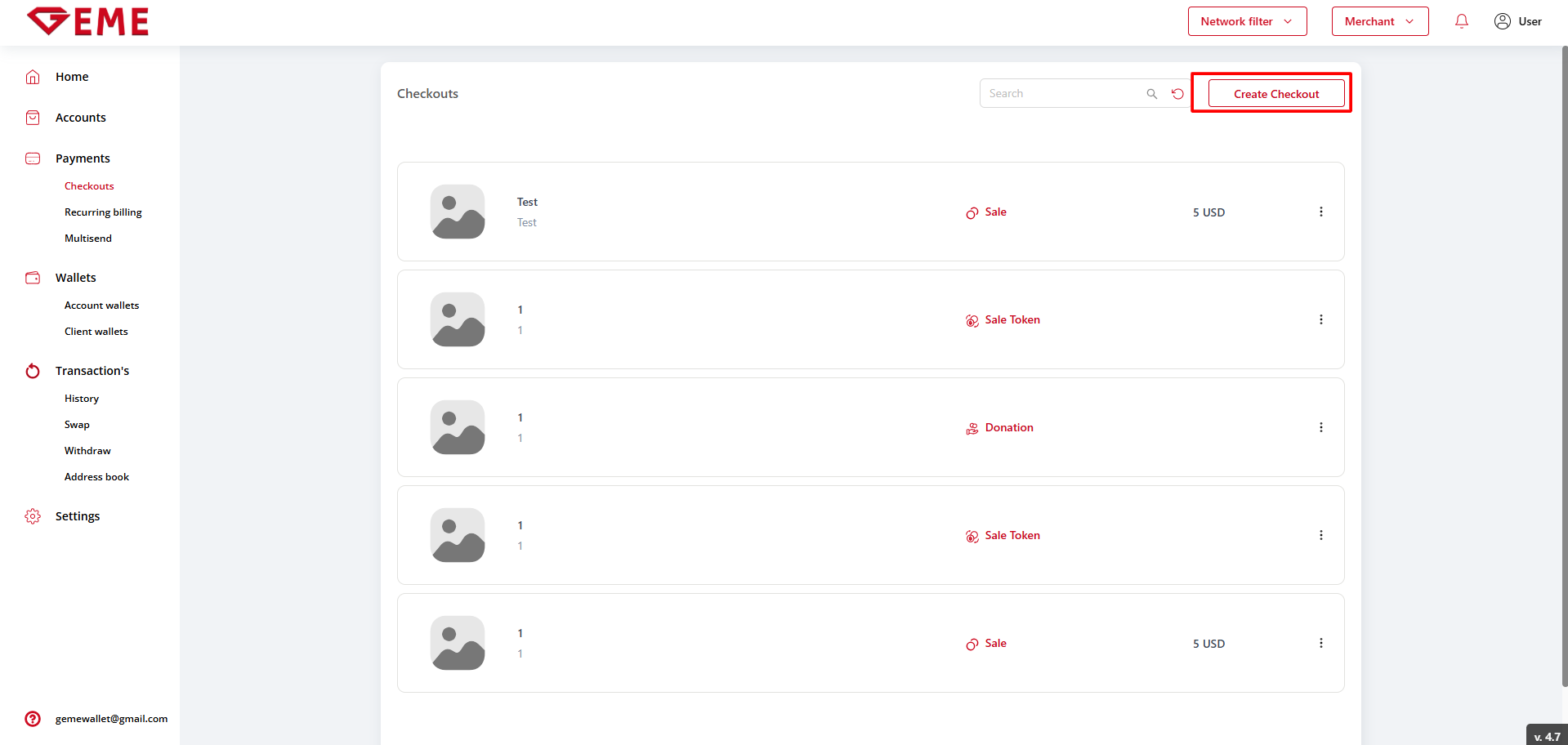Click the refresh checkouts icon
1568x745 pixels.
[1177, 94]
